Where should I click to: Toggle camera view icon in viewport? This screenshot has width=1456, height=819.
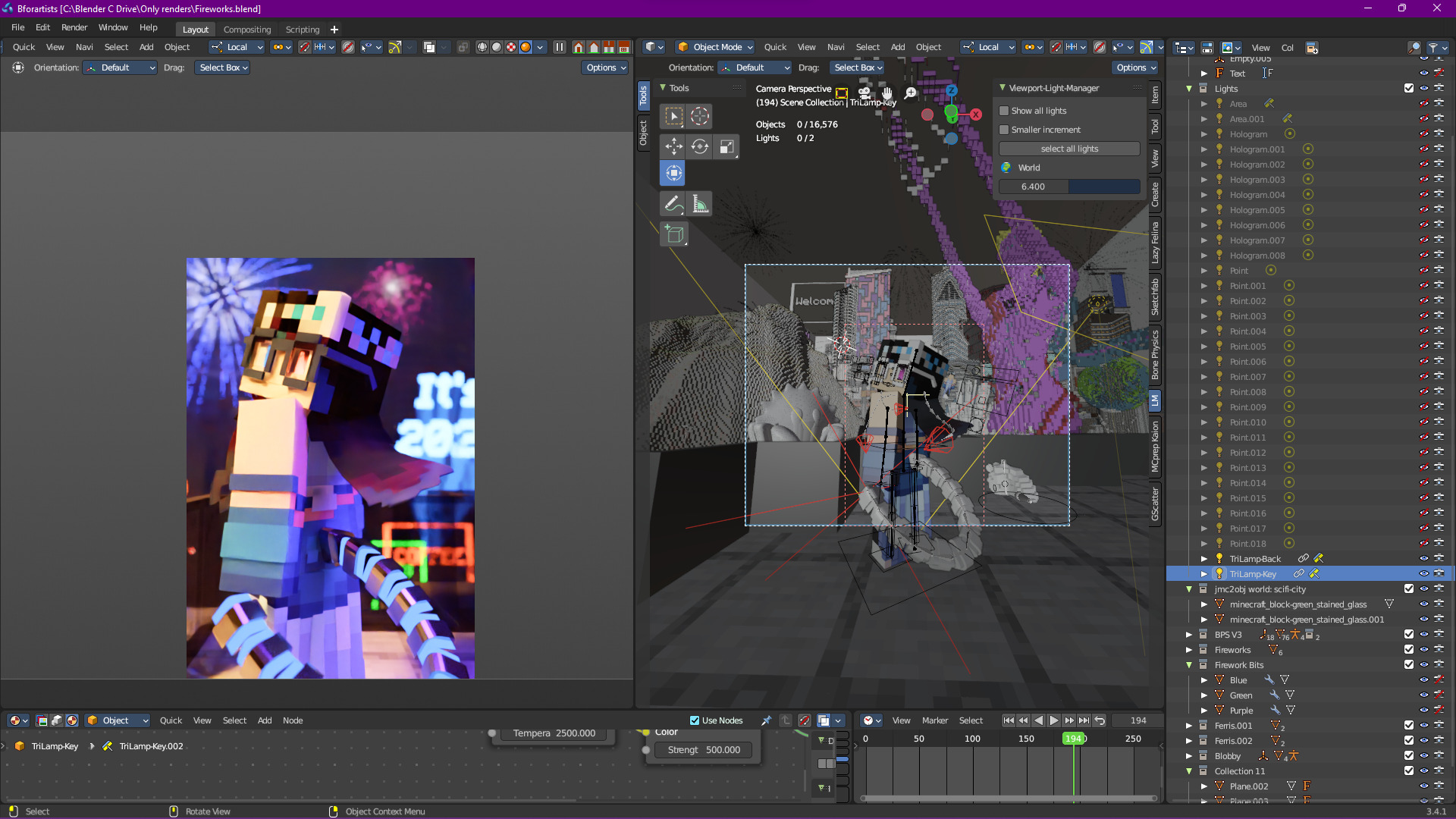[x=864, y=93]
